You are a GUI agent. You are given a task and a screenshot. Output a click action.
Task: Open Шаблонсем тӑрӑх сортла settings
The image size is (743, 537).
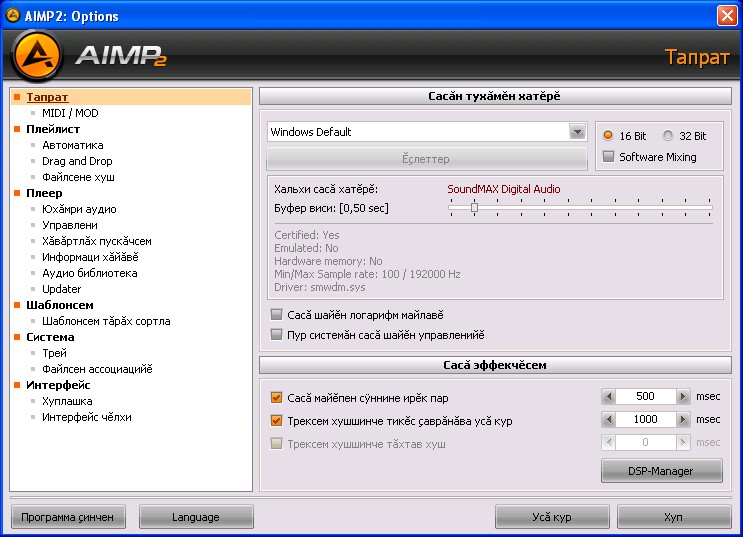tap(106, 321)
